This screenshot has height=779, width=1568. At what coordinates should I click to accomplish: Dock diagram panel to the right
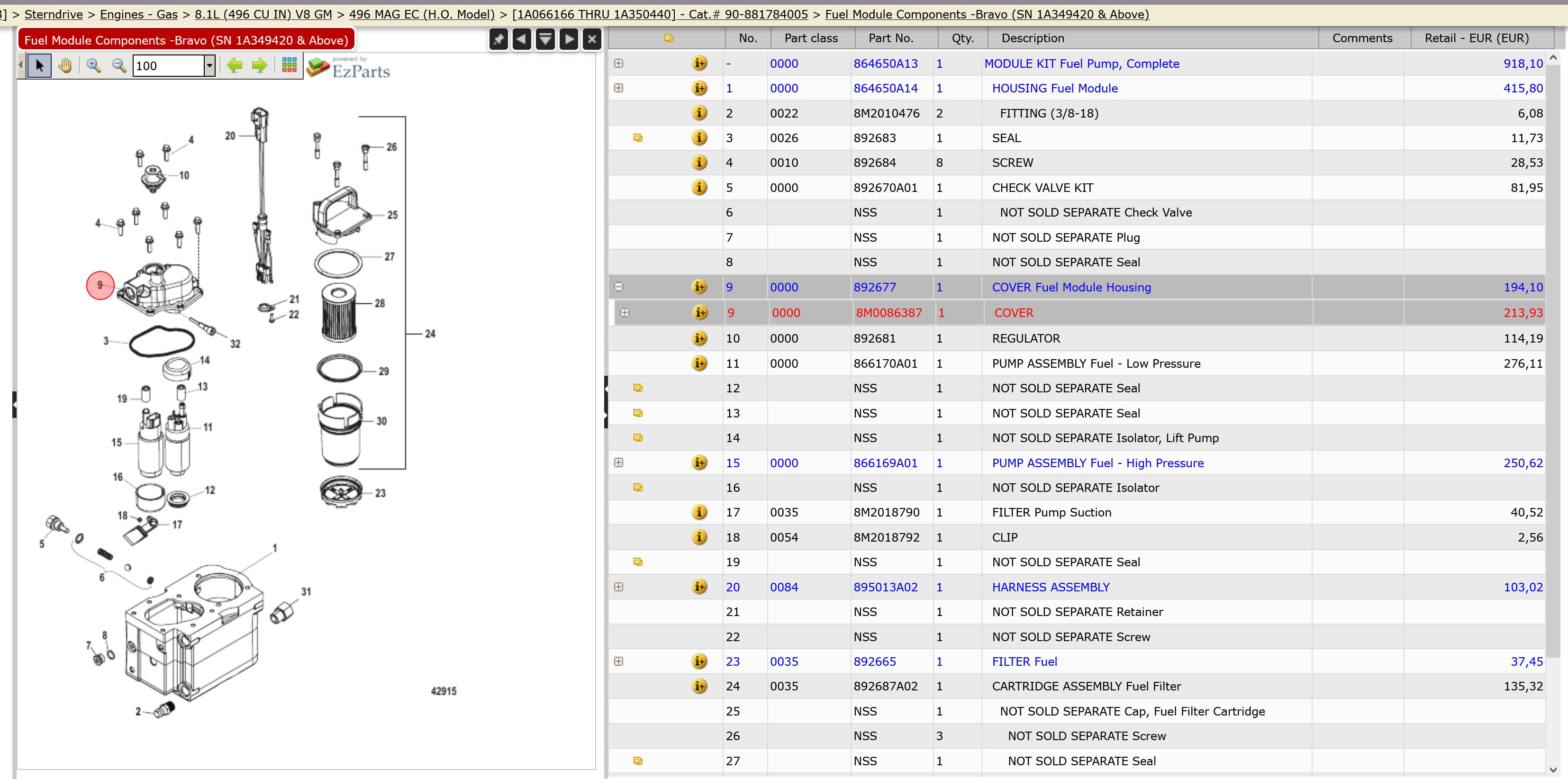pos(569,39)
